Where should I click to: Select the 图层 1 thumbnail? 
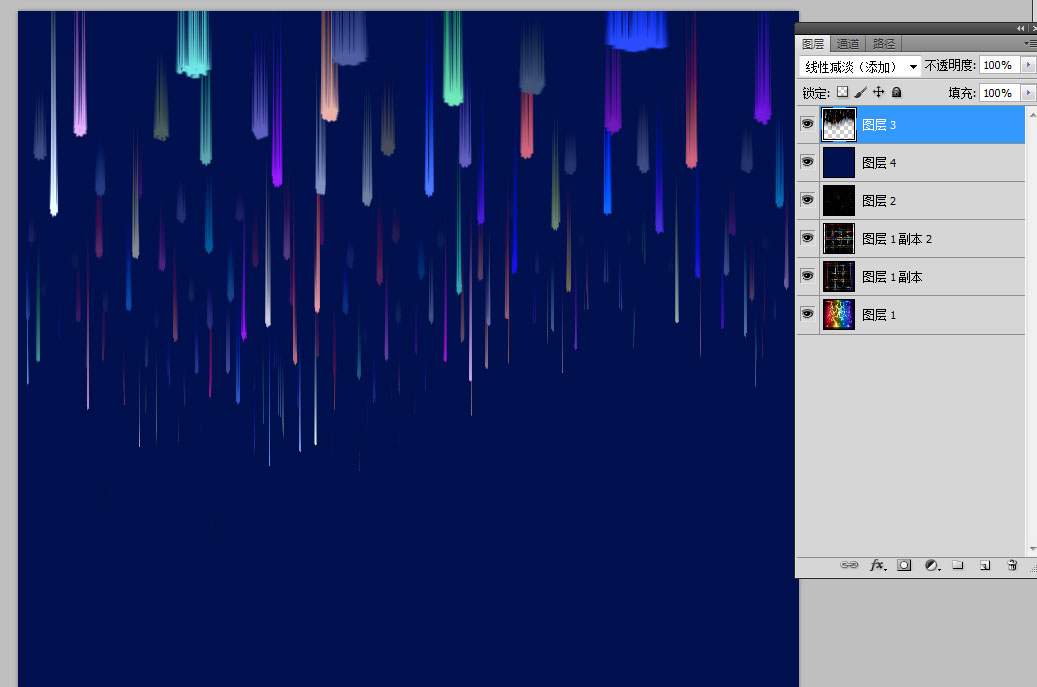tap(839, 314)
